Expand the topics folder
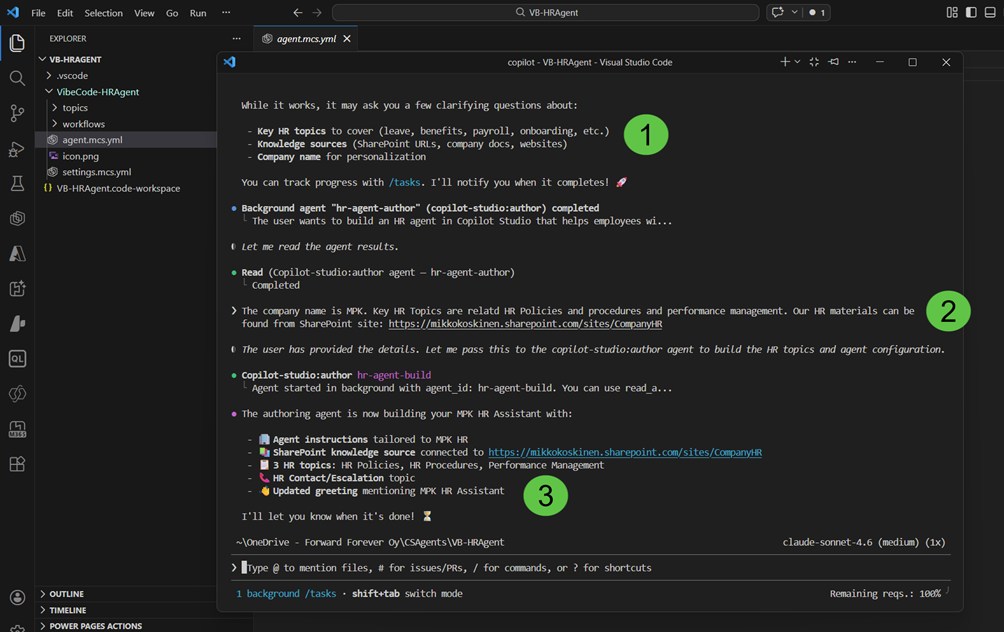 point(75,108)
